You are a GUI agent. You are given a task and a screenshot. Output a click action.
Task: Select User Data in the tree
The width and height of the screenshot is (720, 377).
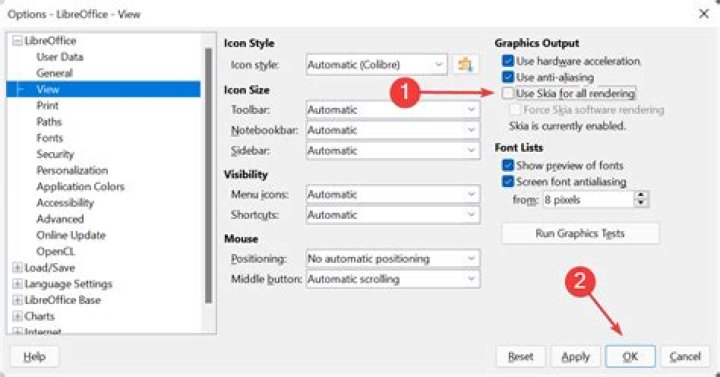pyautogui.click(x=60, y=57)
